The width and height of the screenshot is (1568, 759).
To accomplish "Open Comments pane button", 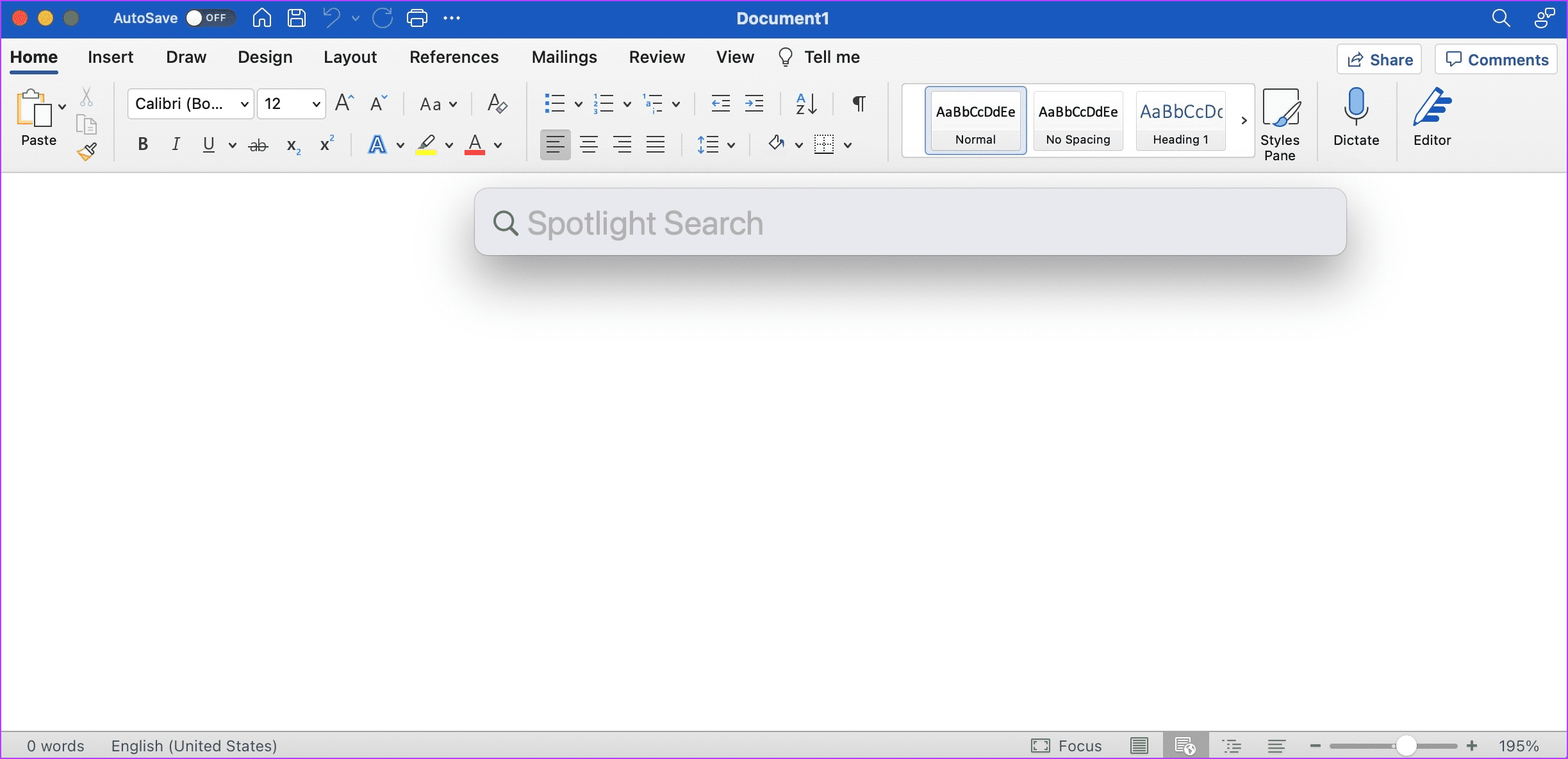I will 1496,60.
